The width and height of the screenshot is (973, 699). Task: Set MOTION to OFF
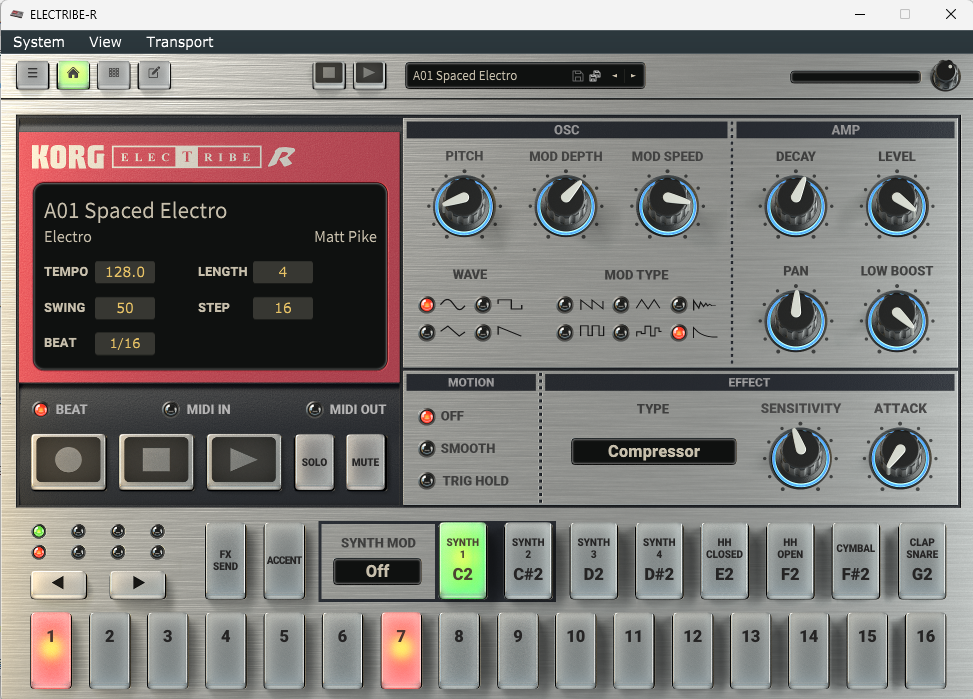click(427, 416)
